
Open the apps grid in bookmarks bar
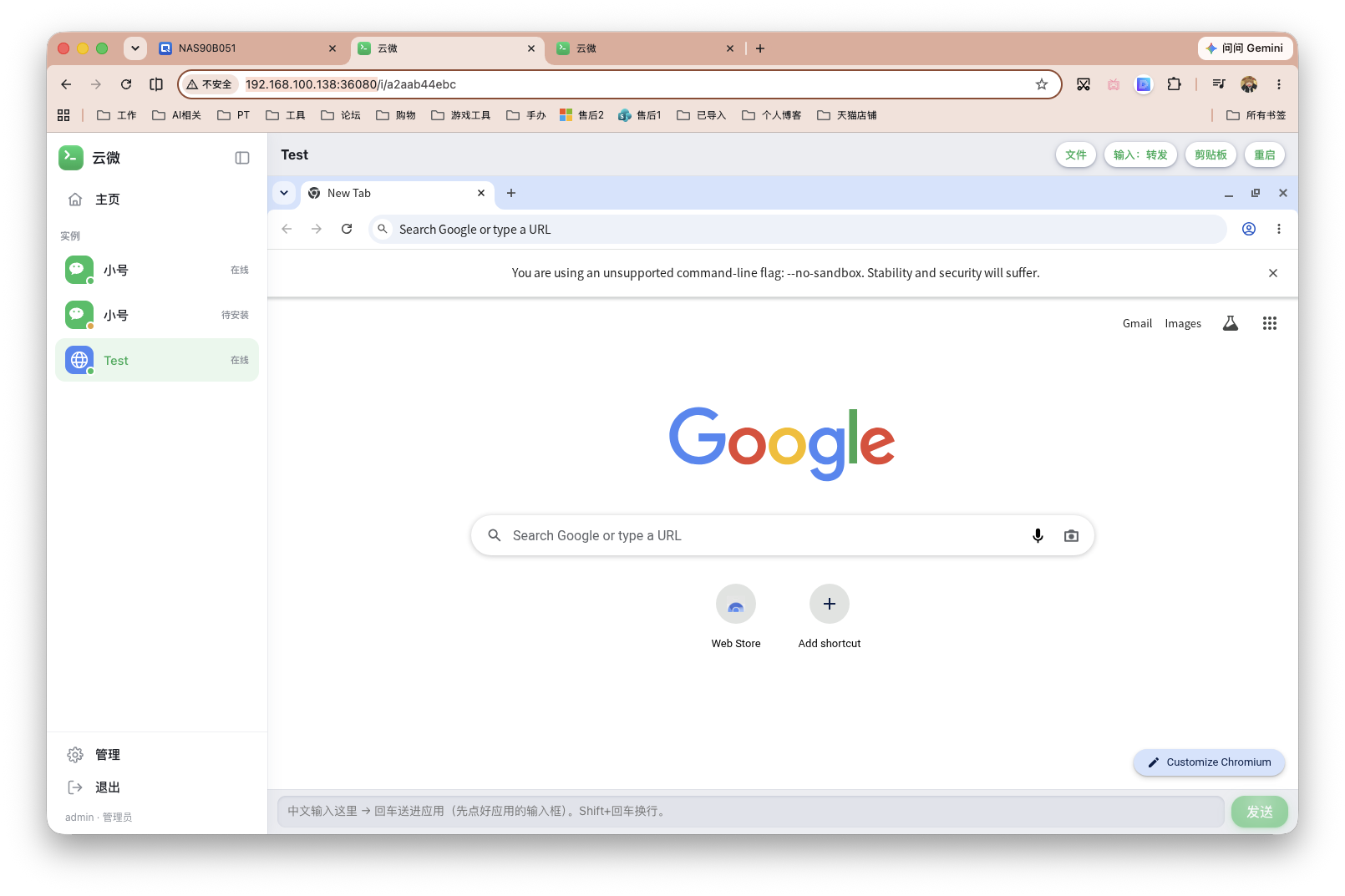pyautogui.click(x=63, y=115)
